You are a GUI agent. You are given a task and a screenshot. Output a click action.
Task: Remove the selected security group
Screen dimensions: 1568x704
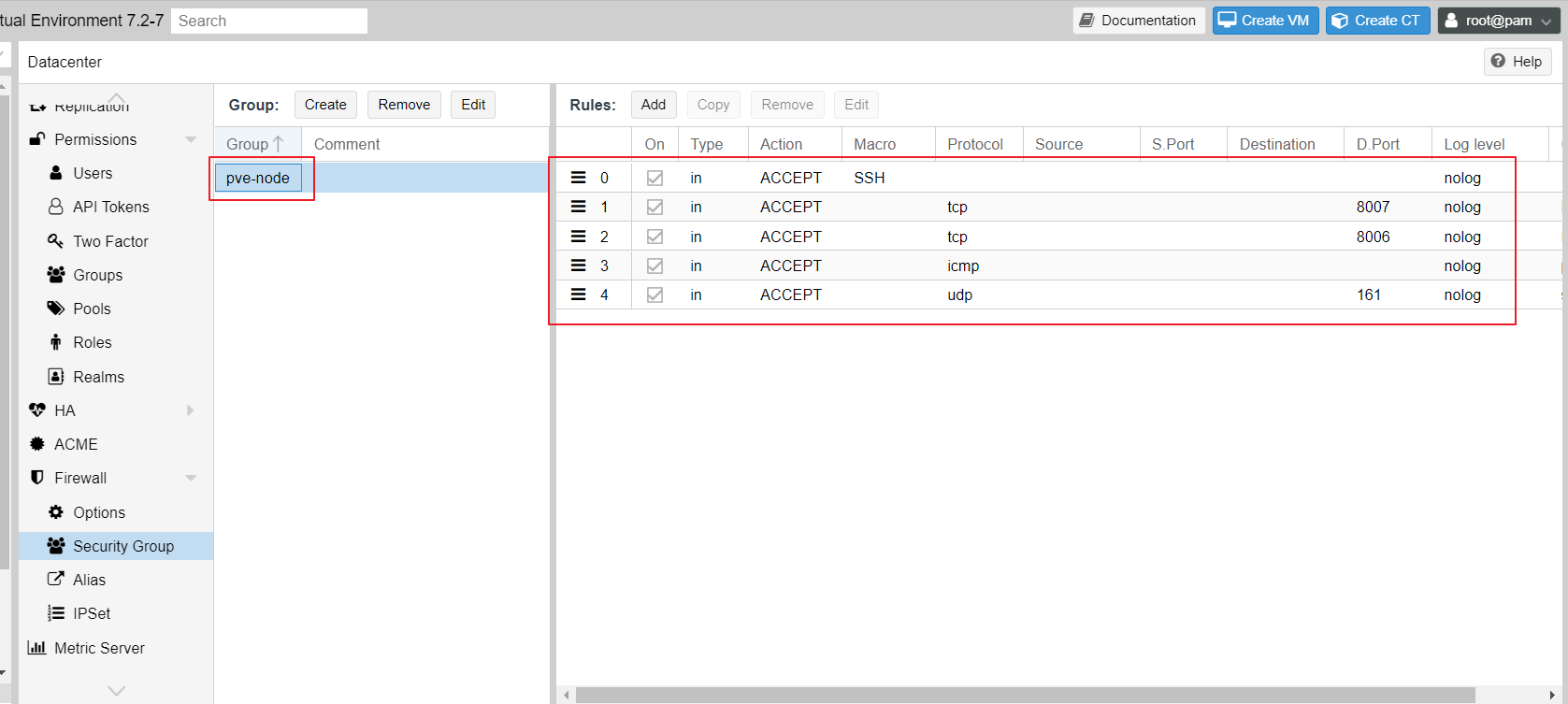click(x=404, y=105)
